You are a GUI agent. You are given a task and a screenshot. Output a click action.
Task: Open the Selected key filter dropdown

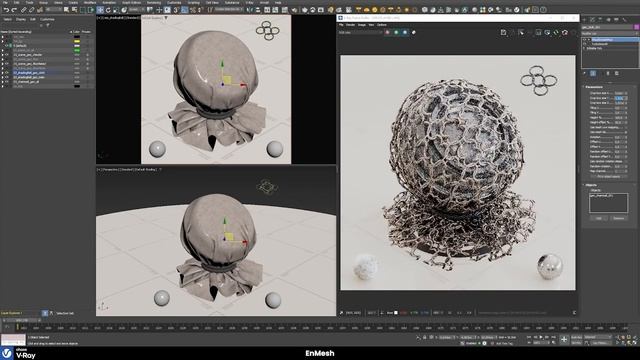(598, 337)
